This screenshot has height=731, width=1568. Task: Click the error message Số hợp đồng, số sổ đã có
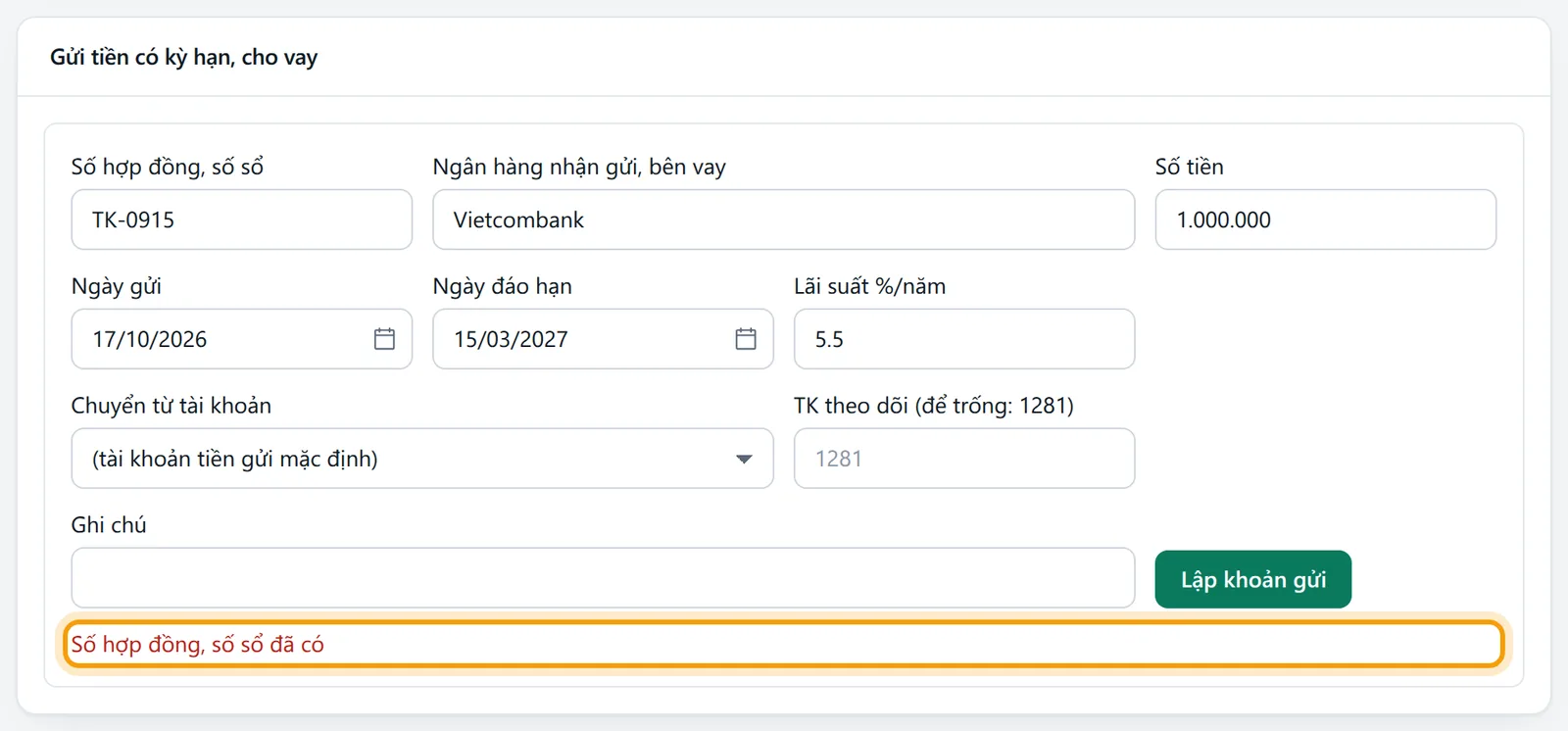pyautogui.click(x=197, y=645)
